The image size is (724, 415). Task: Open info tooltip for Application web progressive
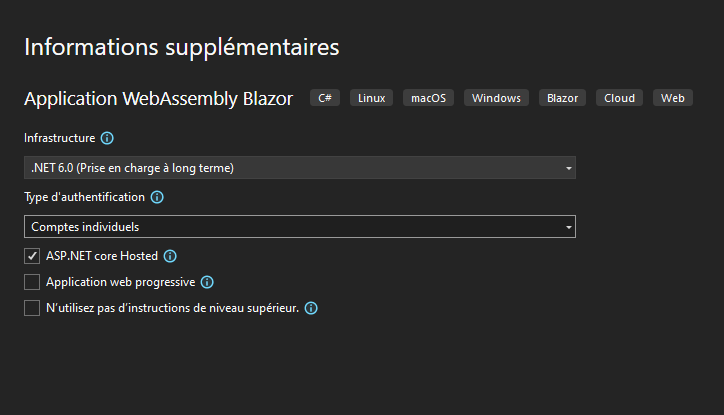(207, 282)
